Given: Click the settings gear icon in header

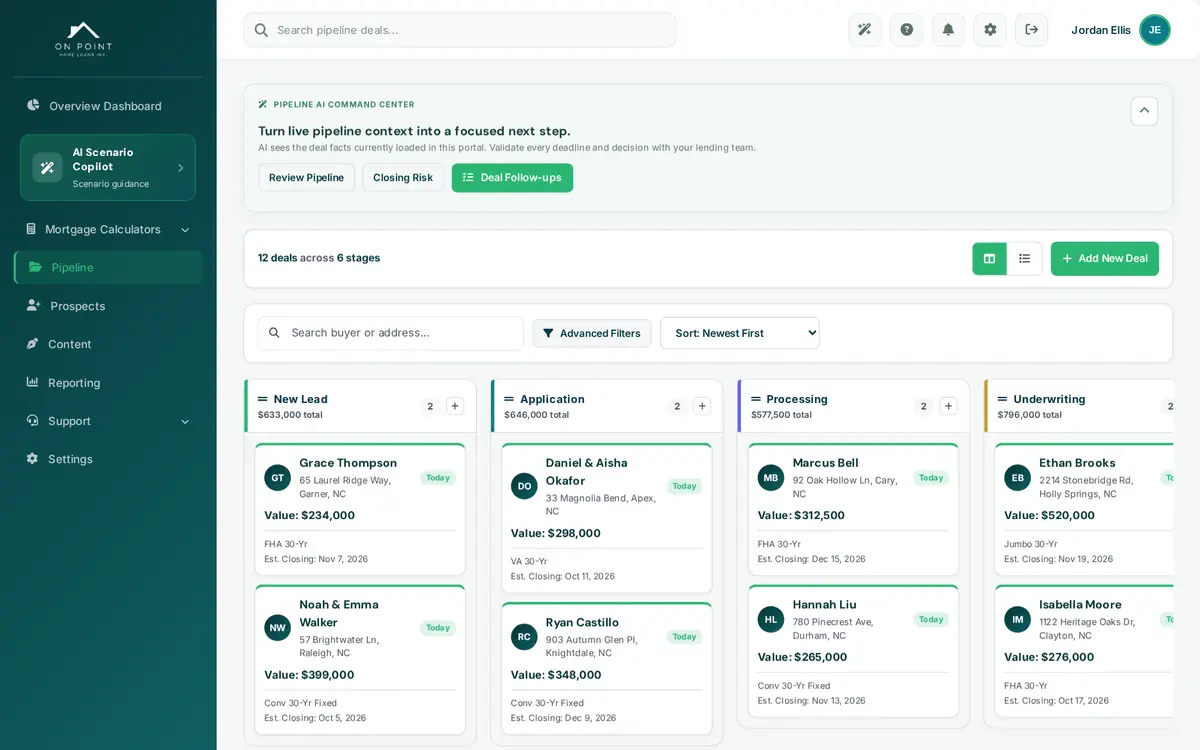Looking at the screenshot, I should 990,30.
